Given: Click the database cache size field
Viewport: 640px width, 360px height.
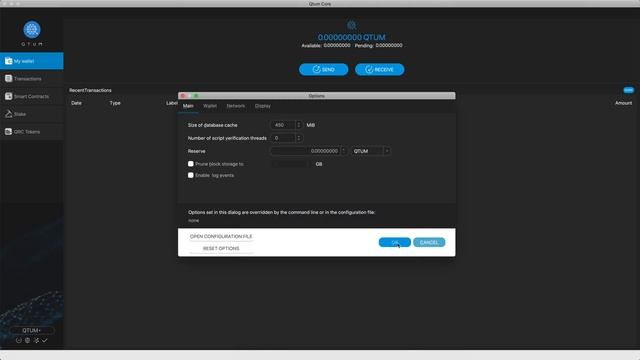Looking at the screenshot, I should [282, 125].
